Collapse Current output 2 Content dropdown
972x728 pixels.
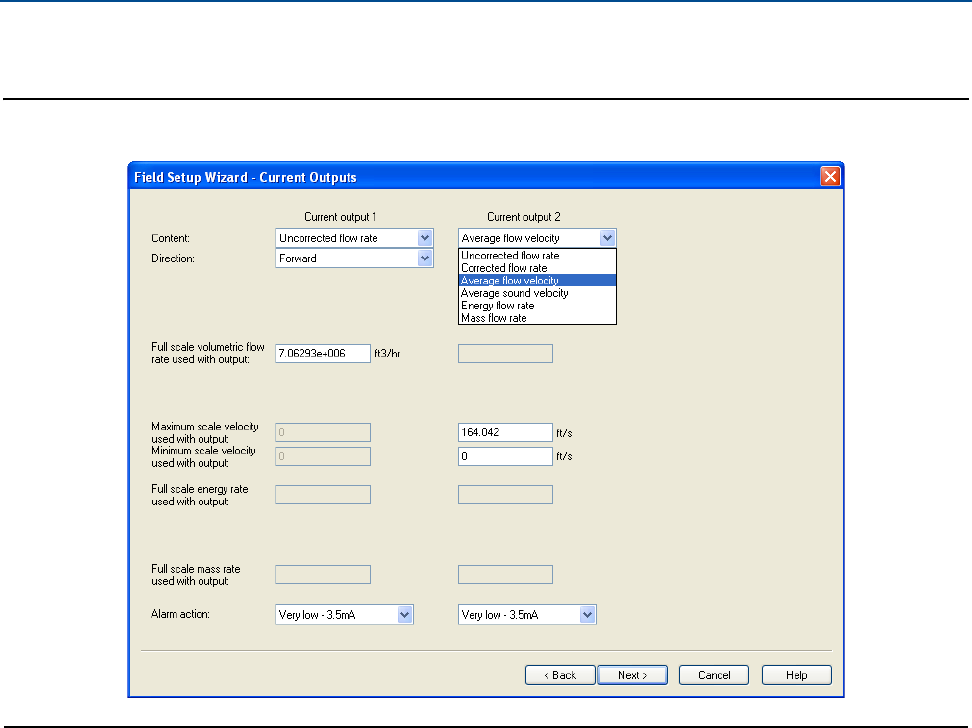(607, 238)
